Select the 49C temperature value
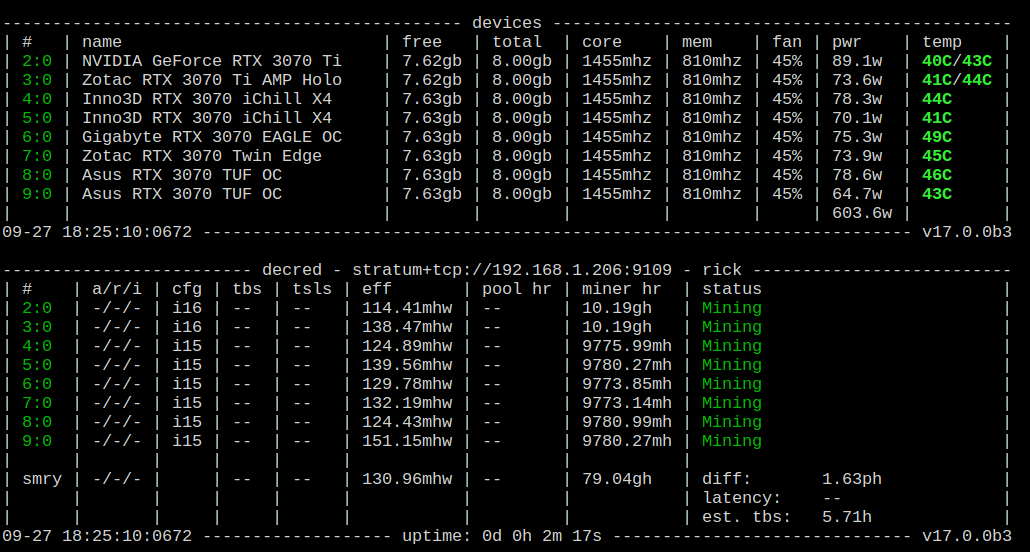This screenshot has width=1030, height=552. [x=937, y=137]
